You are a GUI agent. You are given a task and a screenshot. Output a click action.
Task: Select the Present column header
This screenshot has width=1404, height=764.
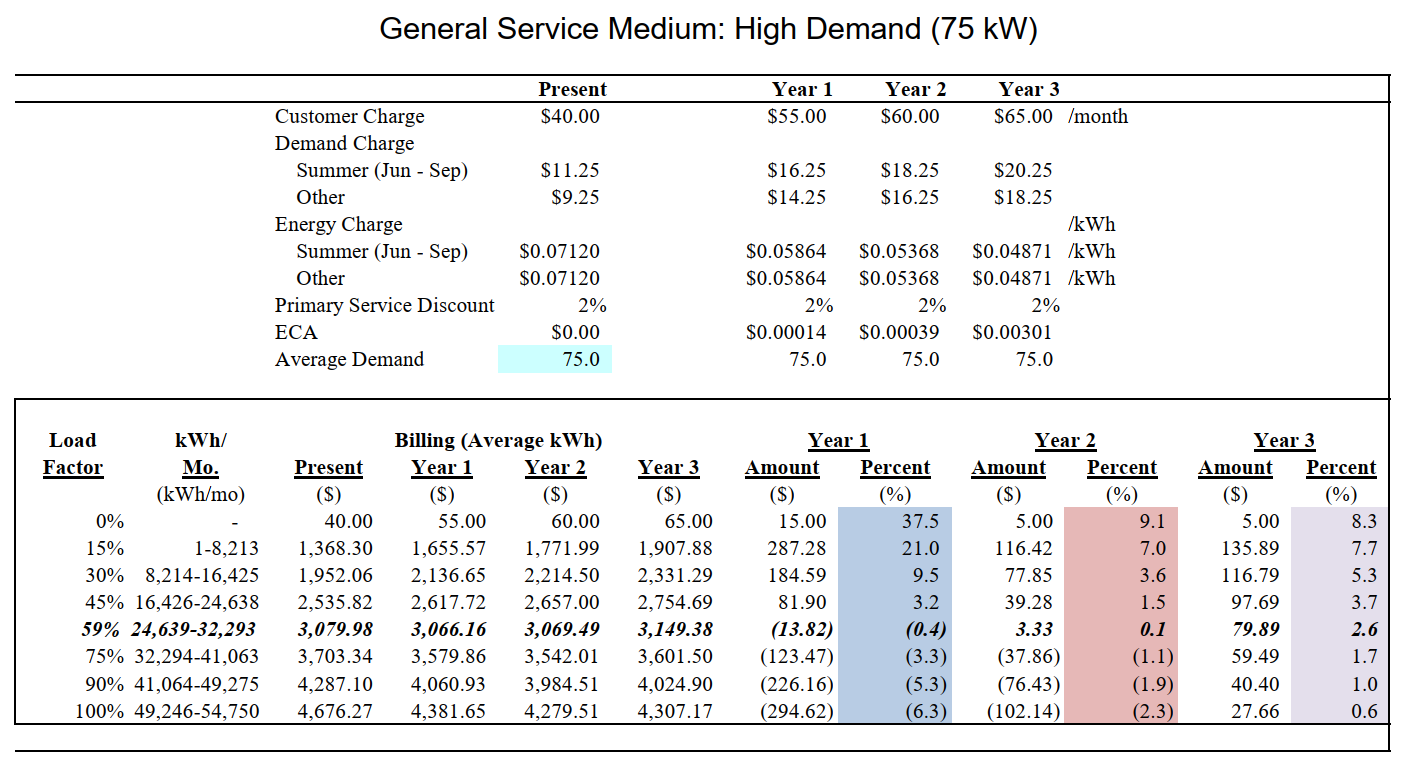point(572,89)
